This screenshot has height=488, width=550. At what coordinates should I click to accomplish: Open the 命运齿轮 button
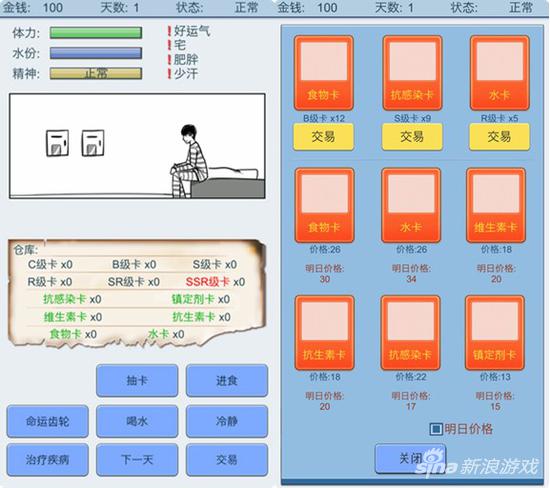[47, 421]
